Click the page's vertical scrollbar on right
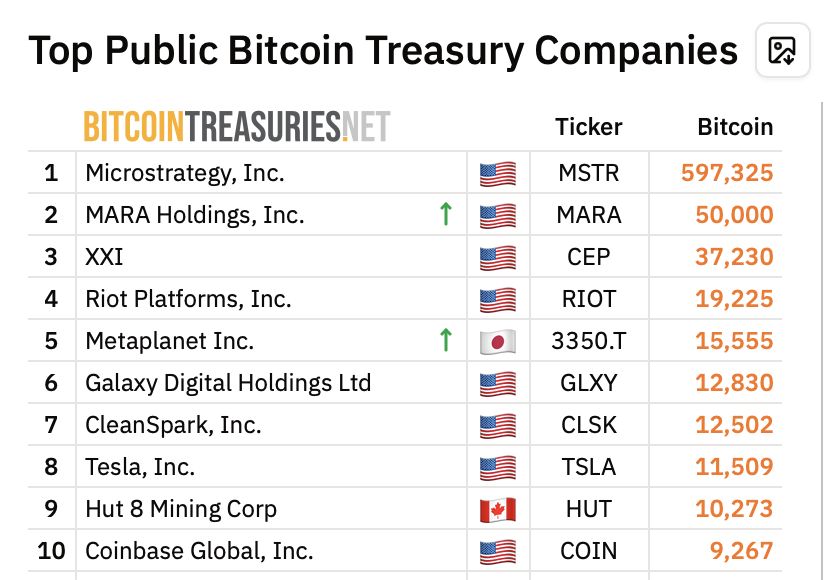The width and height of the screenshot is (826, 580). click(x=821, y=341)
